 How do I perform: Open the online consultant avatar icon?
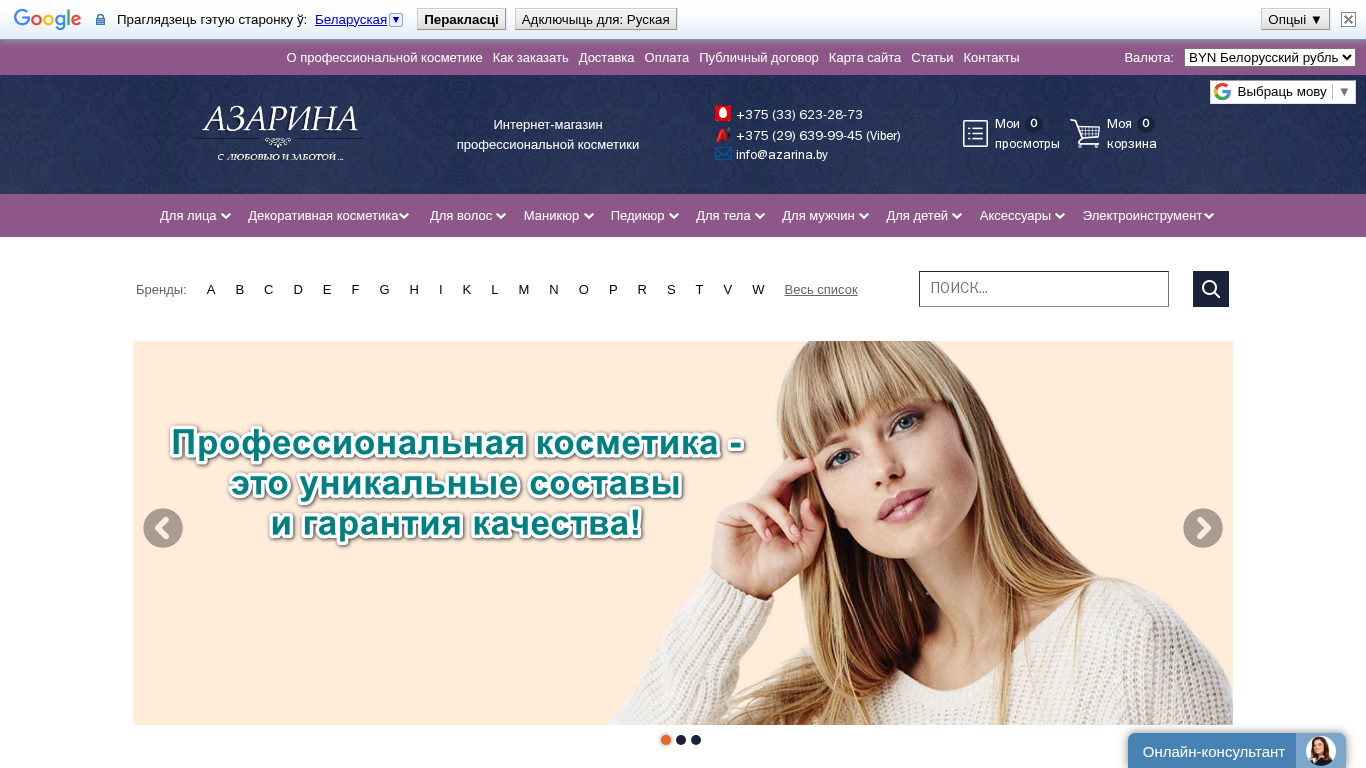pyautogui.click(x=1320, y=751)
